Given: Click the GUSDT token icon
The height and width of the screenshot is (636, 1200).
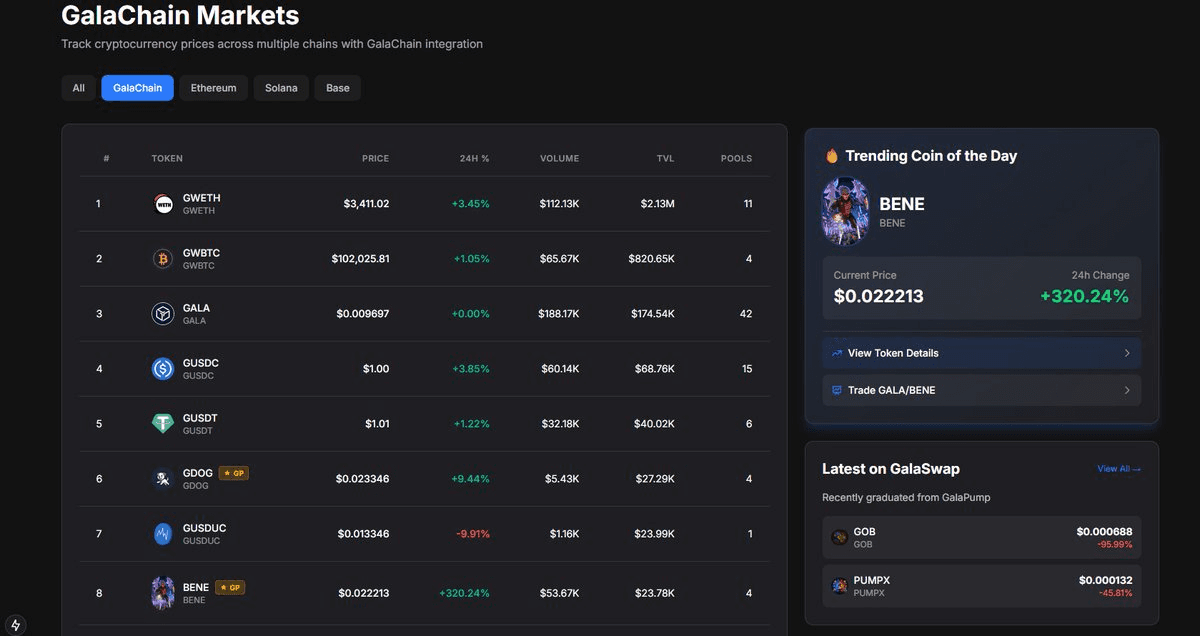Looking at the screenshot, I should pyautogui.click(x=162, y=423).
